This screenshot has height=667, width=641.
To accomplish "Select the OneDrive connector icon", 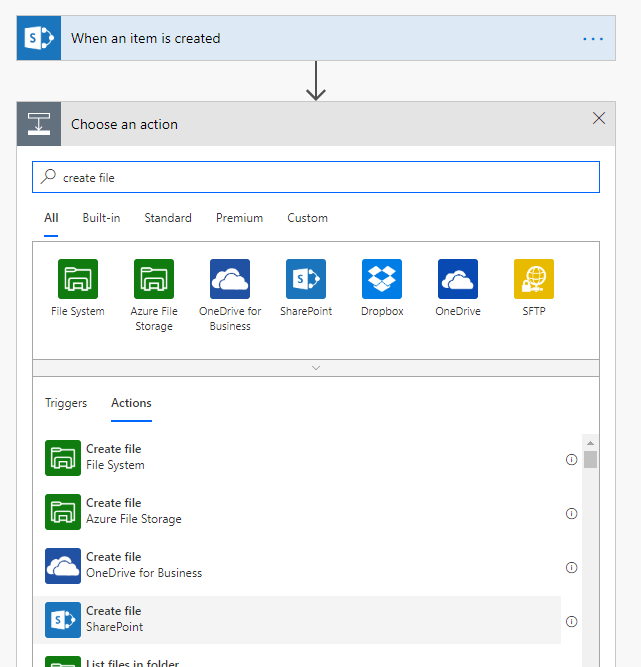I will coord(458,279).
